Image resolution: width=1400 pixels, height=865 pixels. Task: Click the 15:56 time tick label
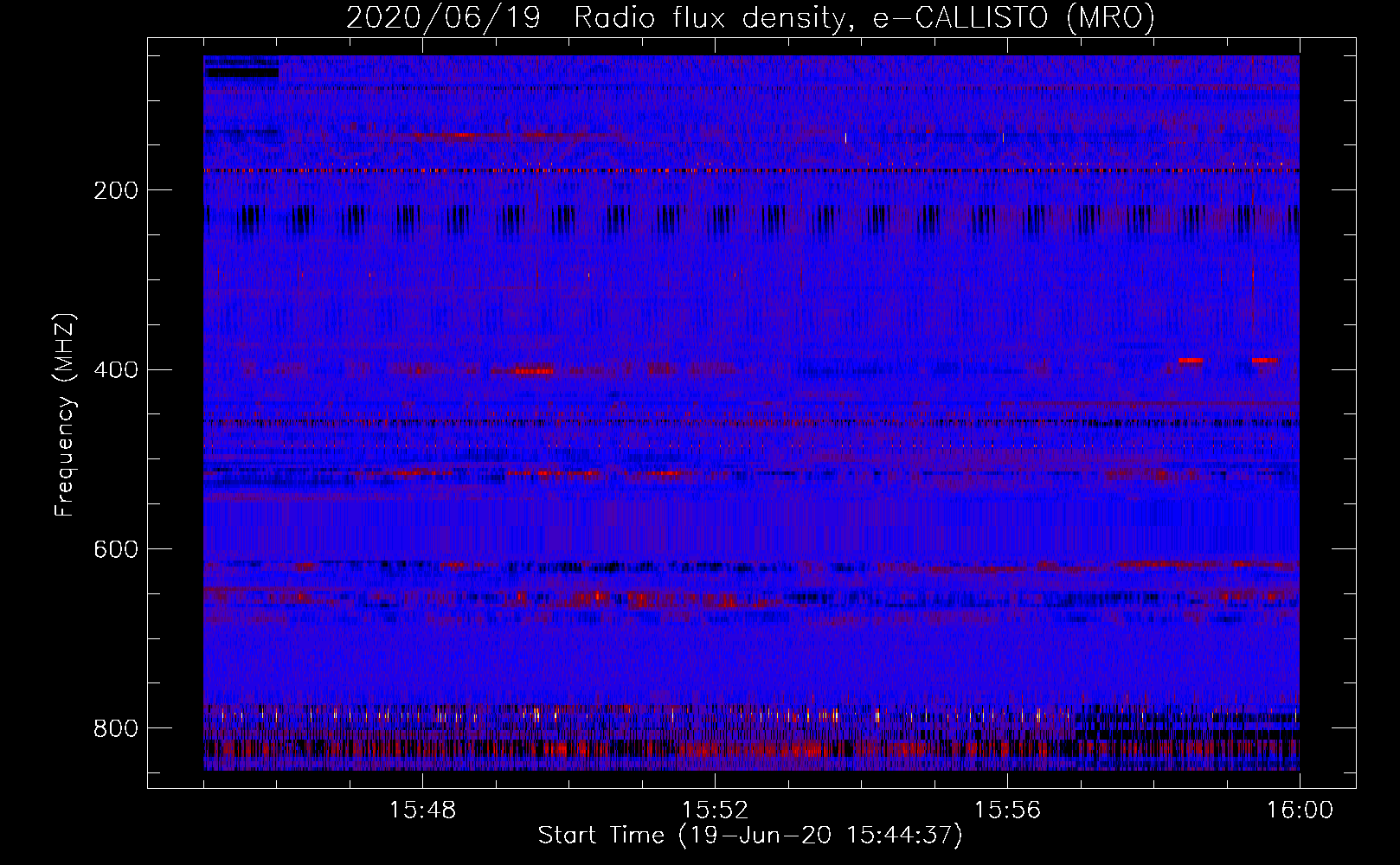(1007, 811)
